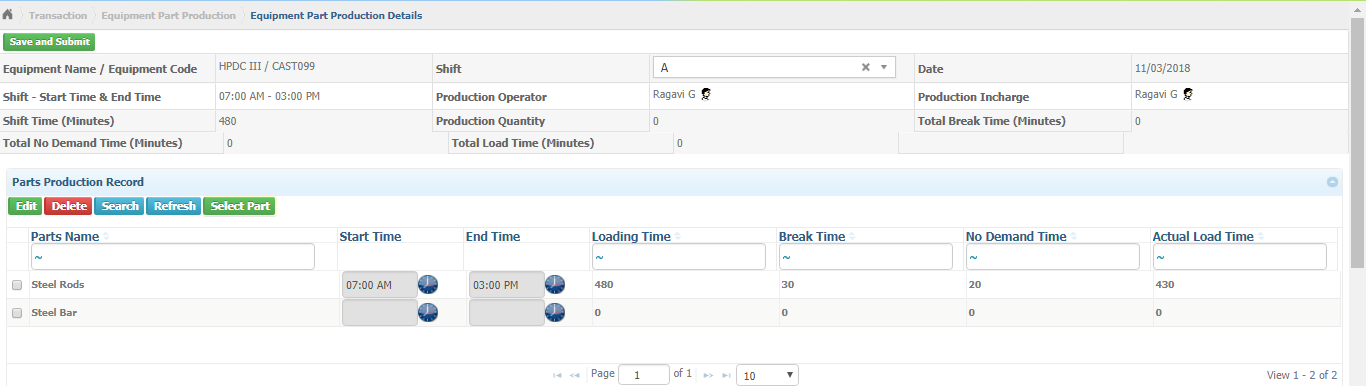Image resolution: width=1366 pixels, height=386 pixels.
Task: Click the Search button
Action: click(x=120, y=206)
